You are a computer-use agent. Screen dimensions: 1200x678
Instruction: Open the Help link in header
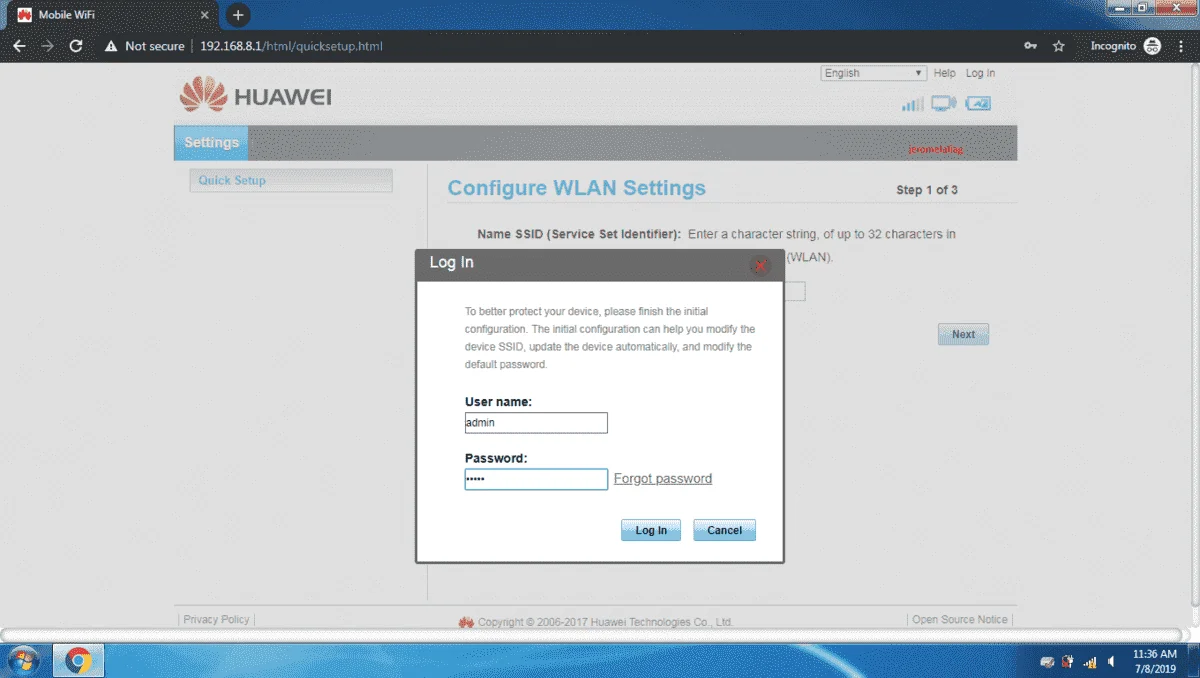(x=945, y=73)
